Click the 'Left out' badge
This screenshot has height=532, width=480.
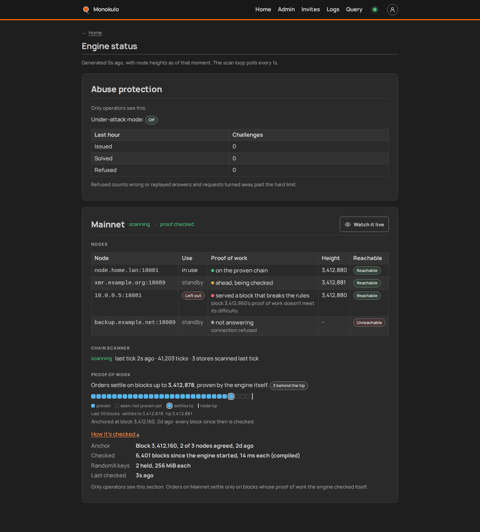click(x=193, y=296)
